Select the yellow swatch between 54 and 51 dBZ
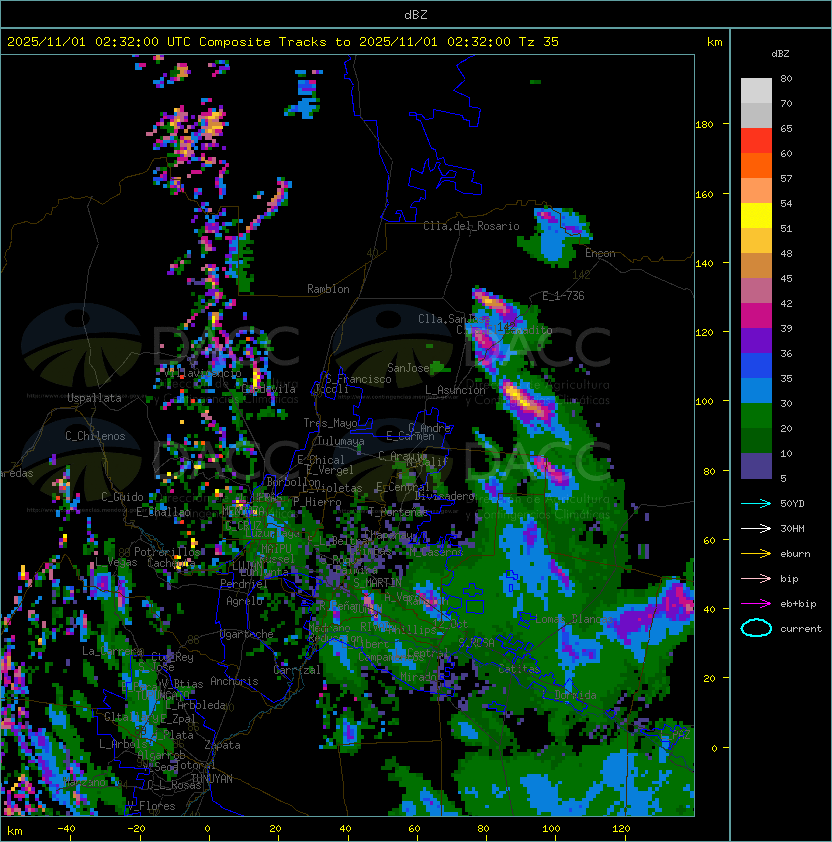Screen dimensions: 832x842 tap(756, 216)
